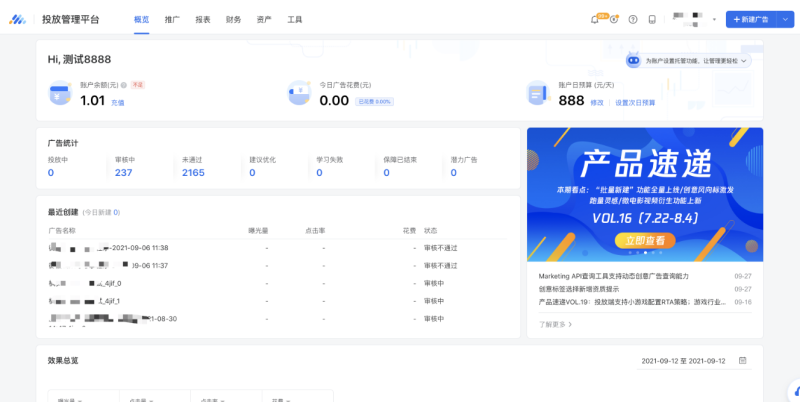
Task: Click the 已花费 0.00% tag
Action: pyautogui.click(x=374, y=102)
